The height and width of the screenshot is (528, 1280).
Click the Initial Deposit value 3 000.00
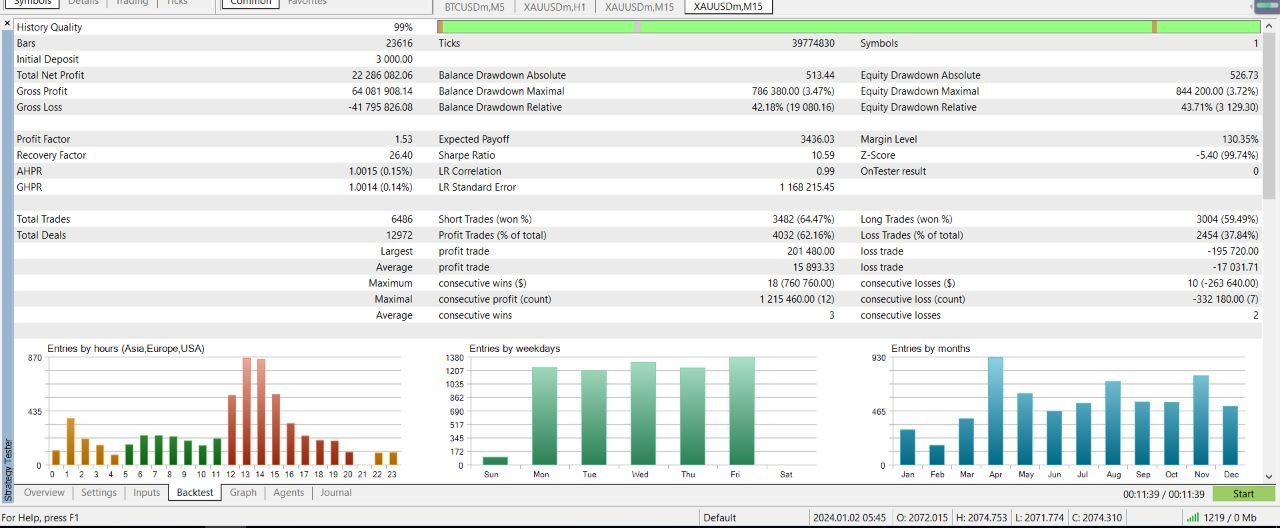coord(394,59)
